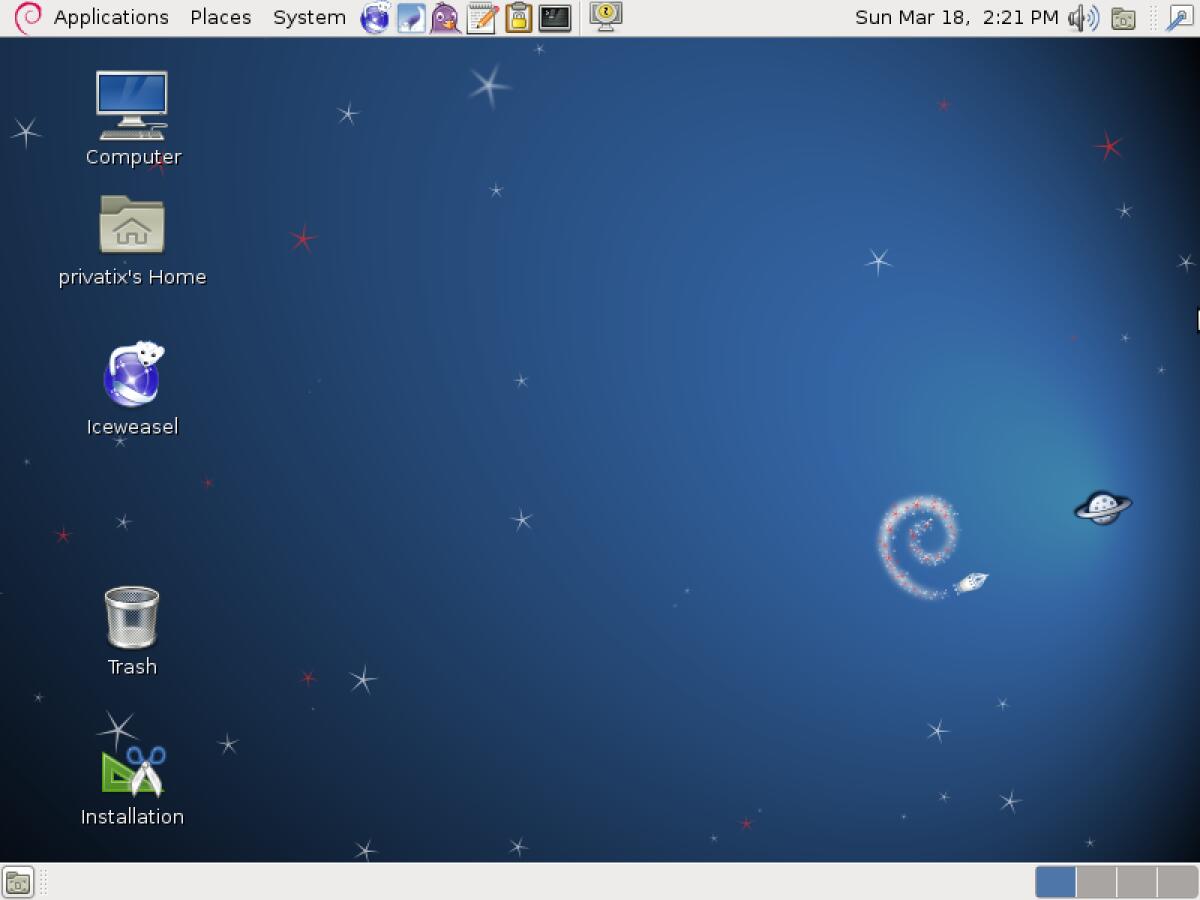Open the calendar by clicking the clock
1200x900 pixels.
(x=957, y=17)
